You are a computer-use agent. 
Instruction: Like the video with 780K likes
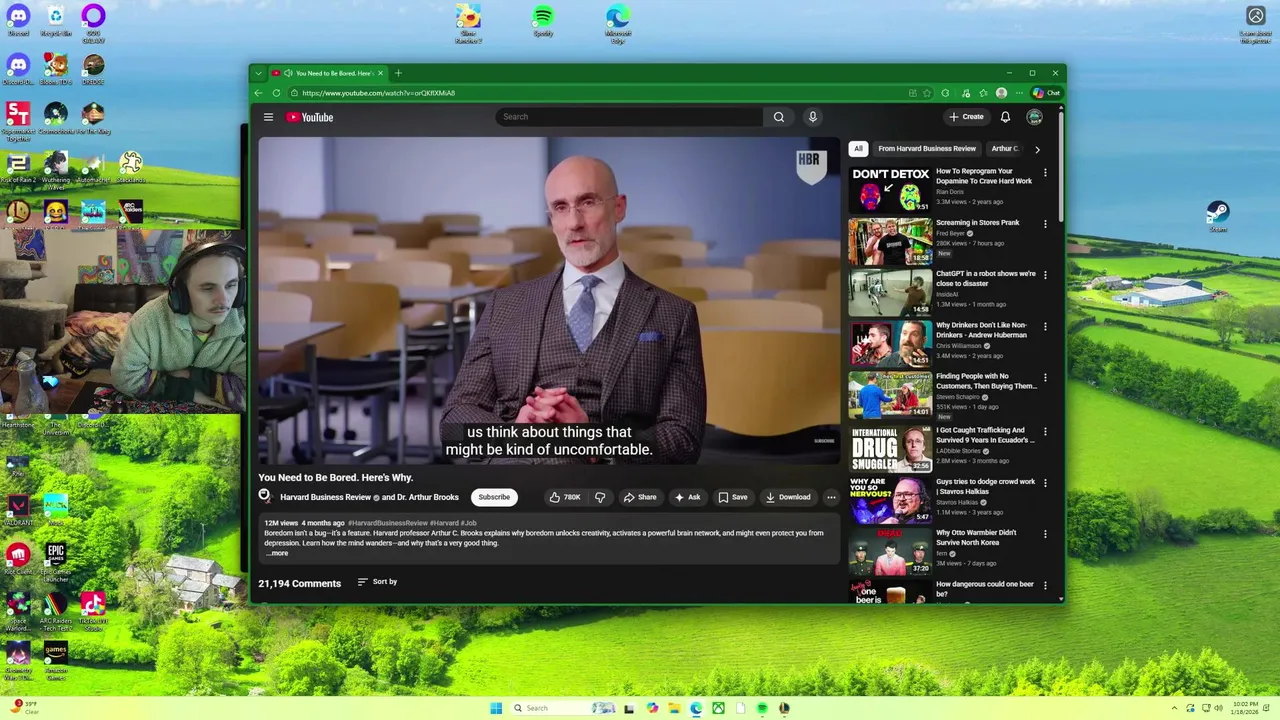pyautogui.click(x=565, y=497)
